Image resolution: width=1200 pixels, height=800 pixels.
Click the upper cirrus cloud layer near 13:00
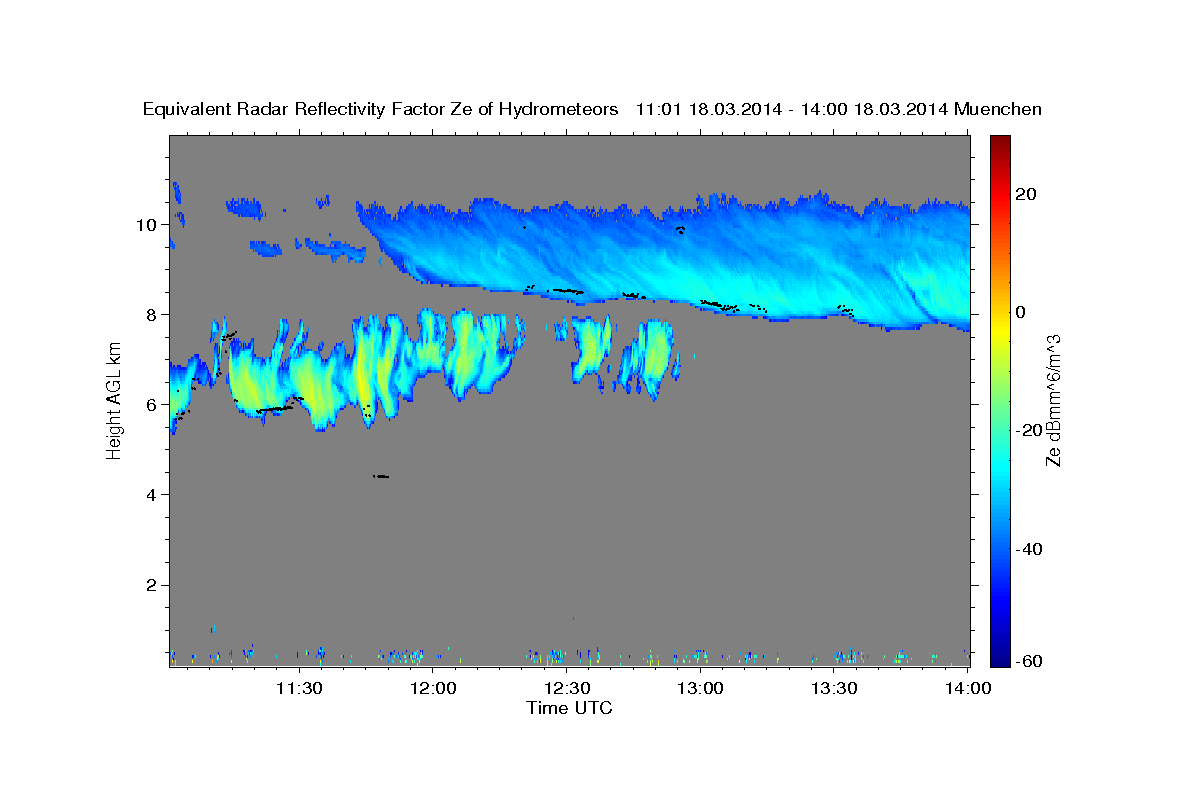coord(700,255)
